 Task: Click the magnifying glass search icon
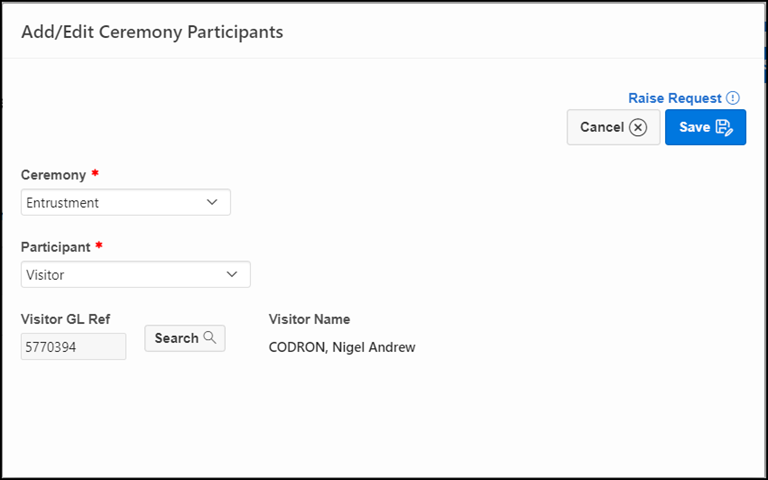210,338
